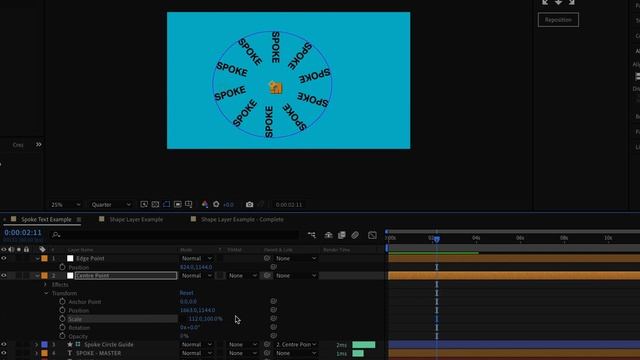Collapse the Centre Point layer twirl
The width and height of the screenshot is (640, 360).
point(37,276)
